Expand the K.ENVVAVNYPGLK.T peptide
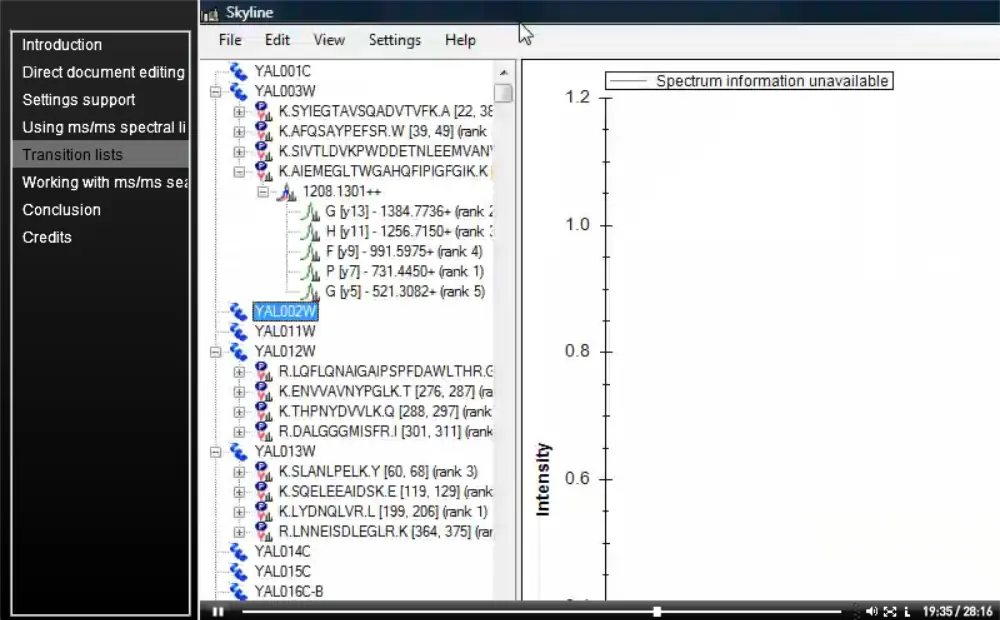The image size is (1000, 620). click(x=239, y=392)
